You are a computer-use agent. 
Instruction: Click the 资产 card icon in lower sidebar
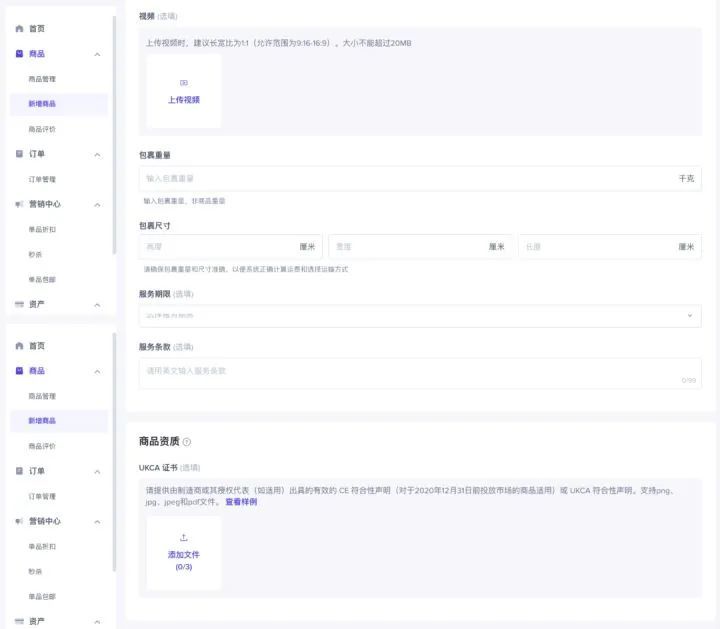tap(19, 621)
